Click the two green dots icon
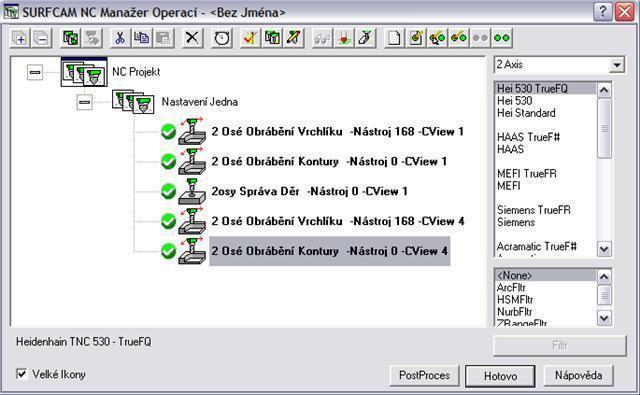This screenshot has height=395, width=640. pos(502,38)
